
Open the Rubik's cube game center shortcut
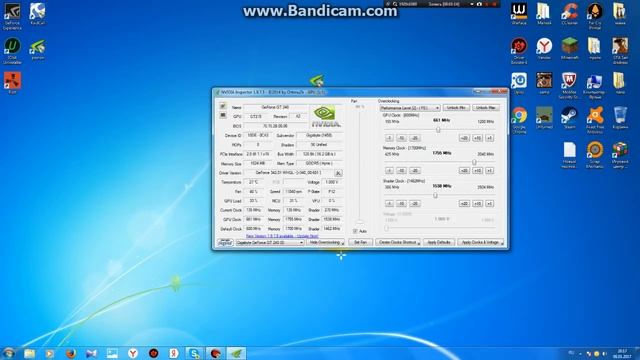pos(620,155)
